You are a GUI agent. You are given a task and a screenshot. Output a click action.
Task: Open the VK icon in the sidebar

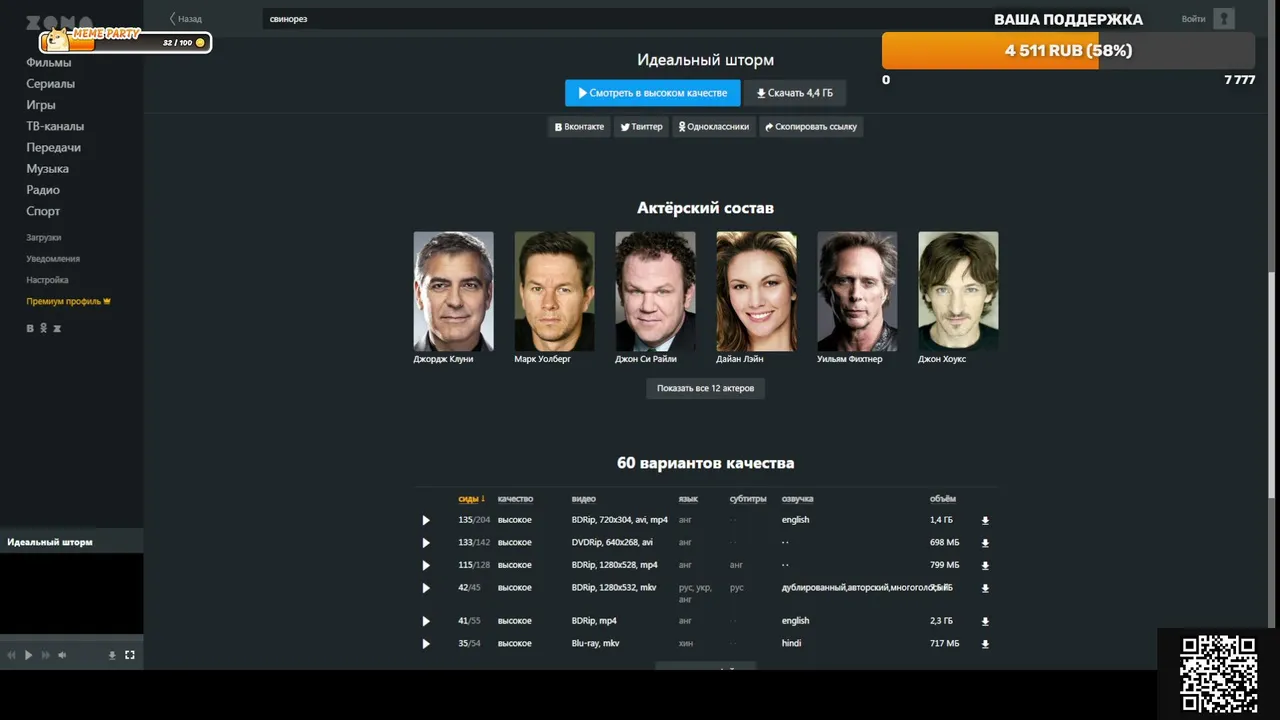[x=30, y=328]
